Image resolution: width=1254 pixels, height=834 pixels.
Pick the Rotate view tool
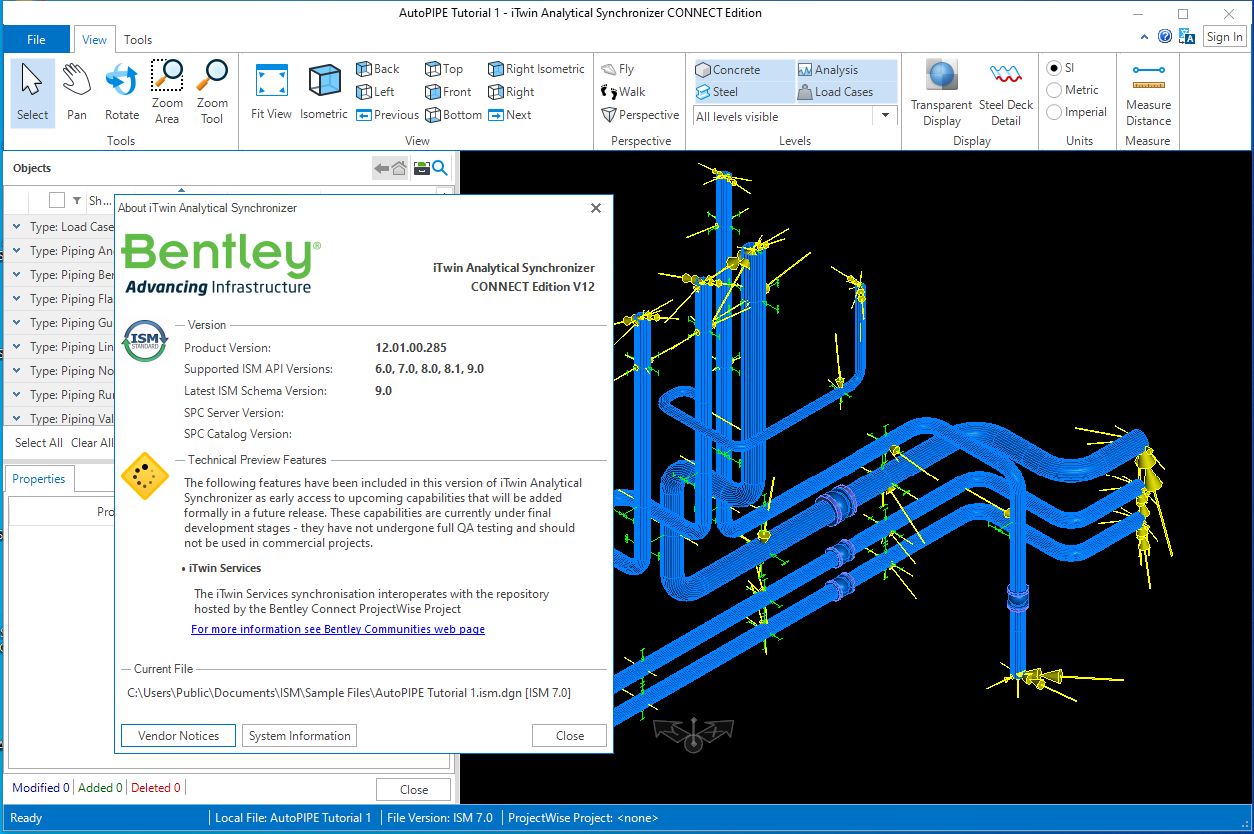[x=122, y=92]
